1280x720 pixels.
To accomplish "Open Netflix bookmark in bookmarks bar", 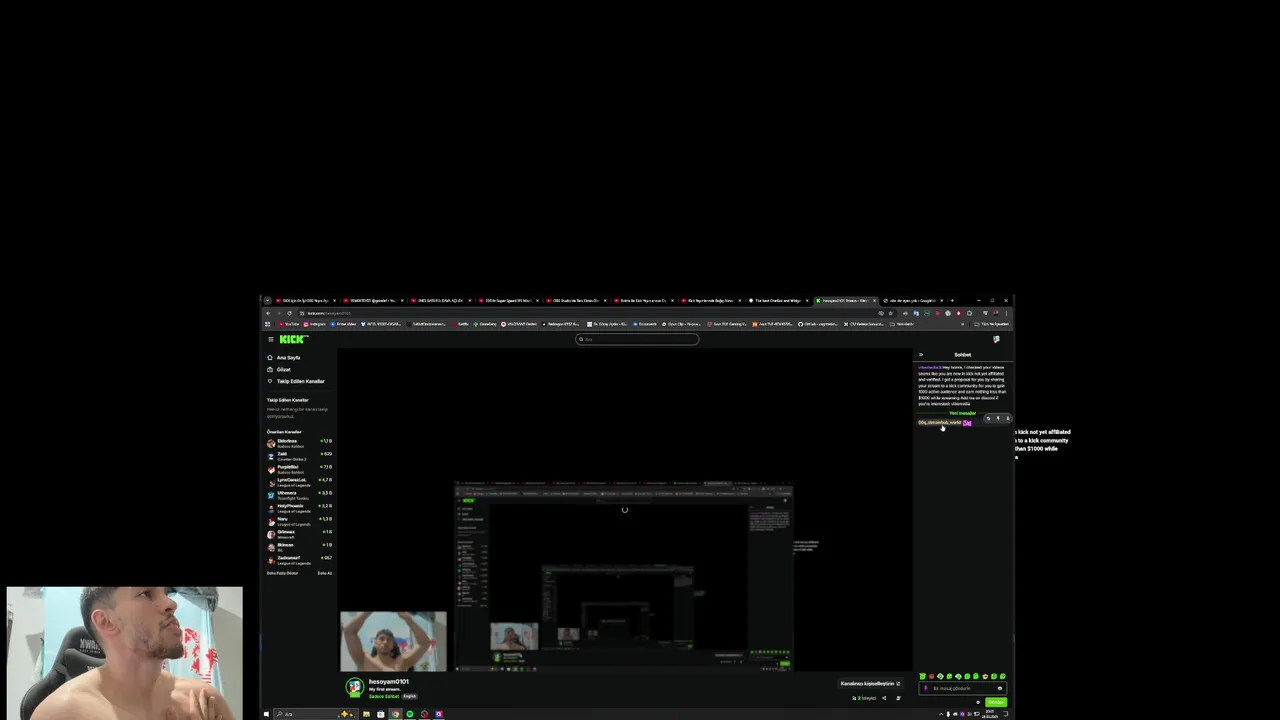I will pos(460,324).
